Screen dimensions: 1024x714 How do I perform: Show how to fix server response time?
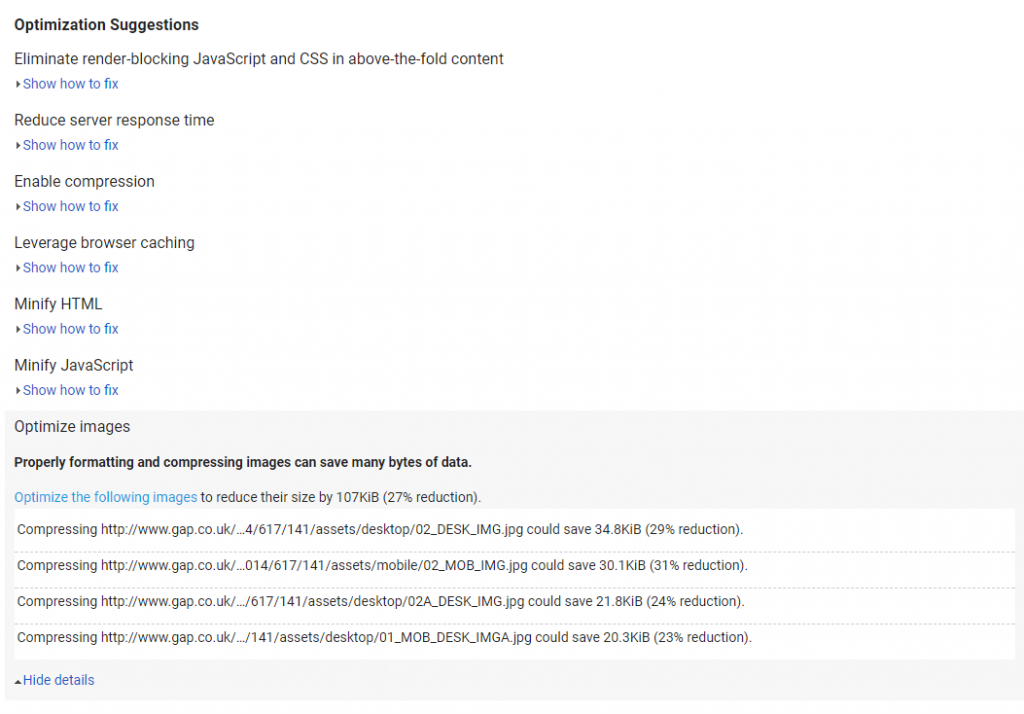click(69, 145)
